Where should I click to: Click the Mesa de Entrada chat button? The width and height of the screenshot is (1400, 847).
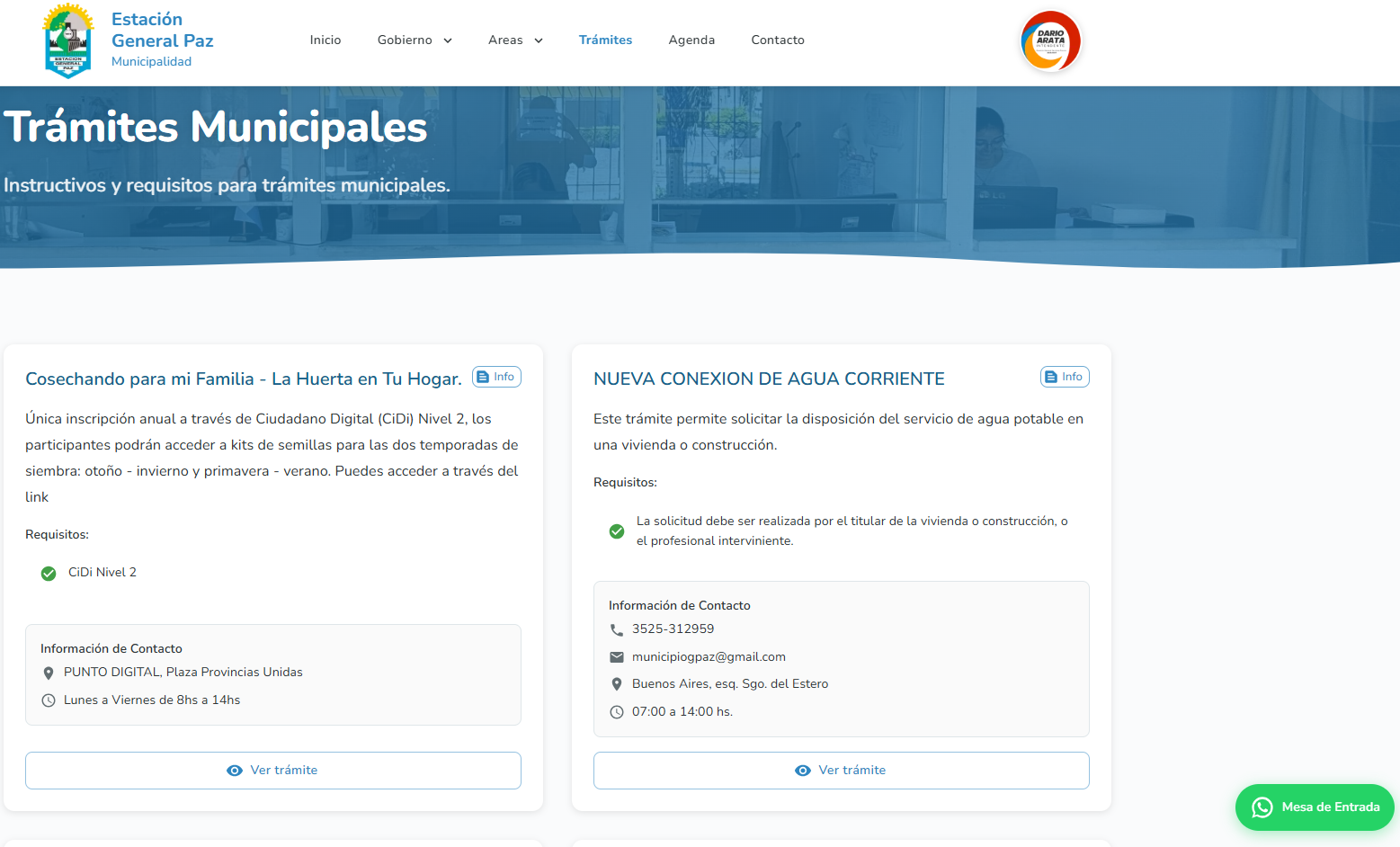coord(1315,807)
